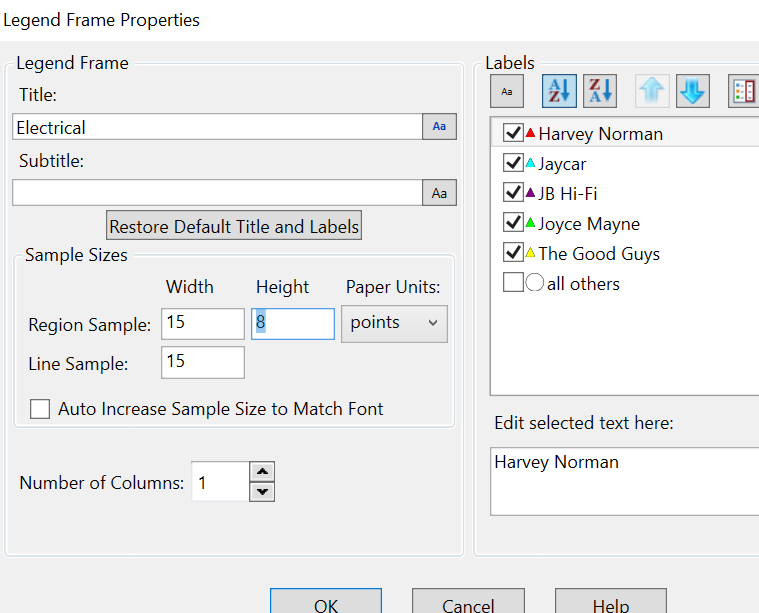Open the Paper Units points dropdown
The height and width of the screenshot is (613, 759).
pos(395,323)
